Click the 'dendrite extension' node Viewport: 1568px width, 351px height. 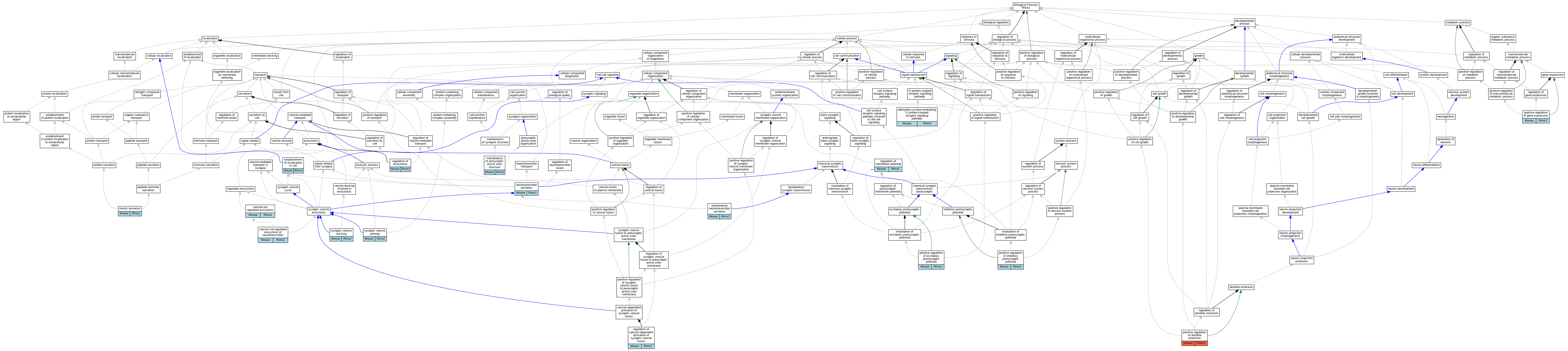(1241, 287)
